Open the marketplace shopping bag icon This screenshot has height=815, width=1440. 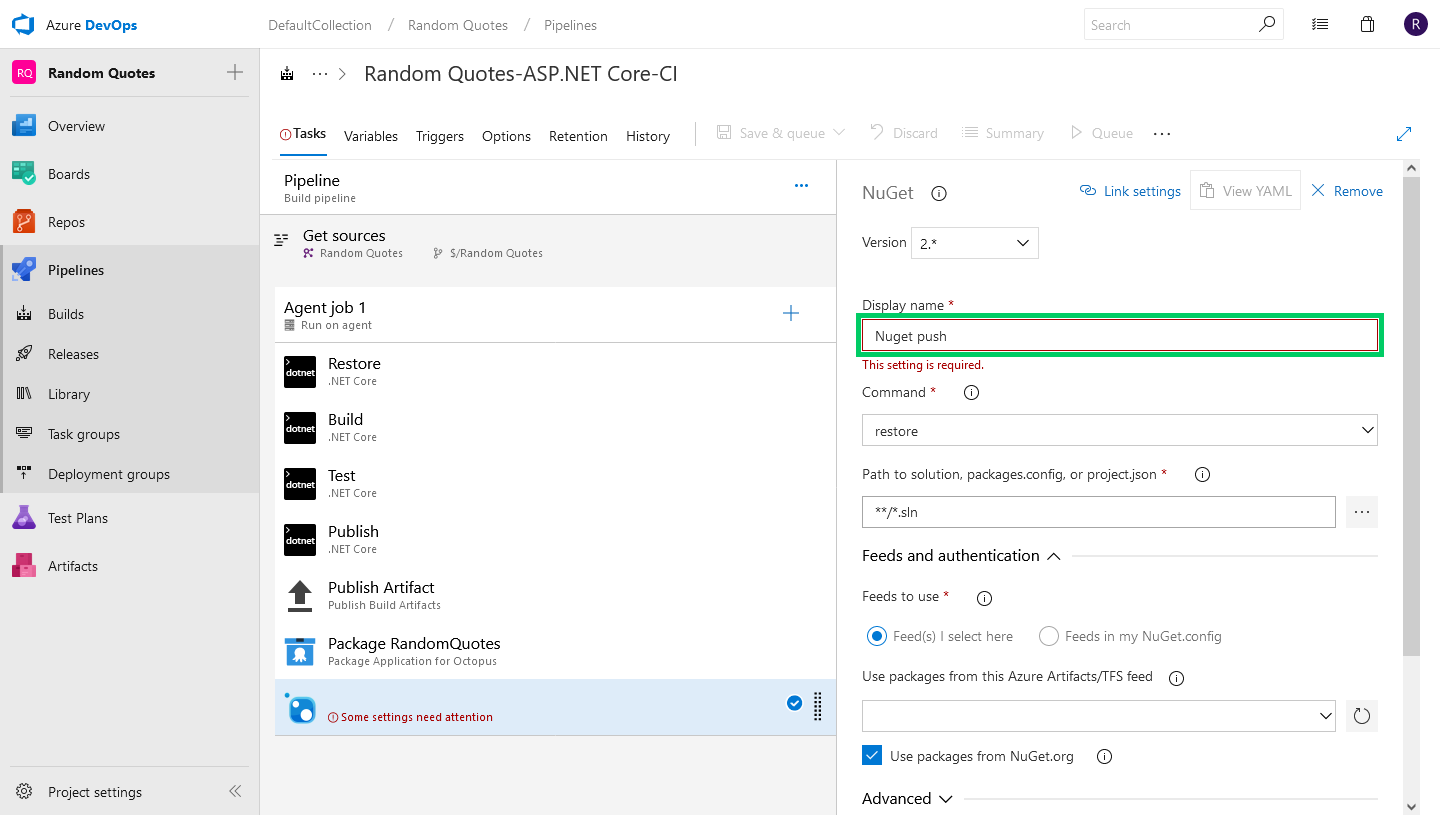(x=1368, y=25)
